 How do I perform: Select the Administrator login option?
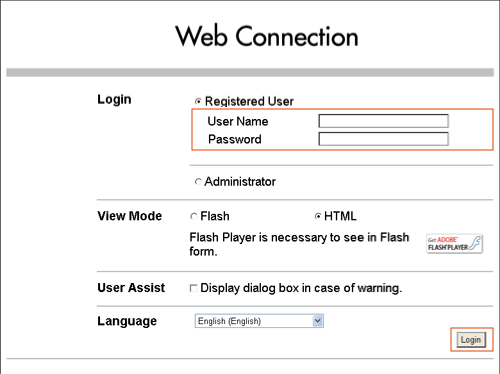click(198, 182)
